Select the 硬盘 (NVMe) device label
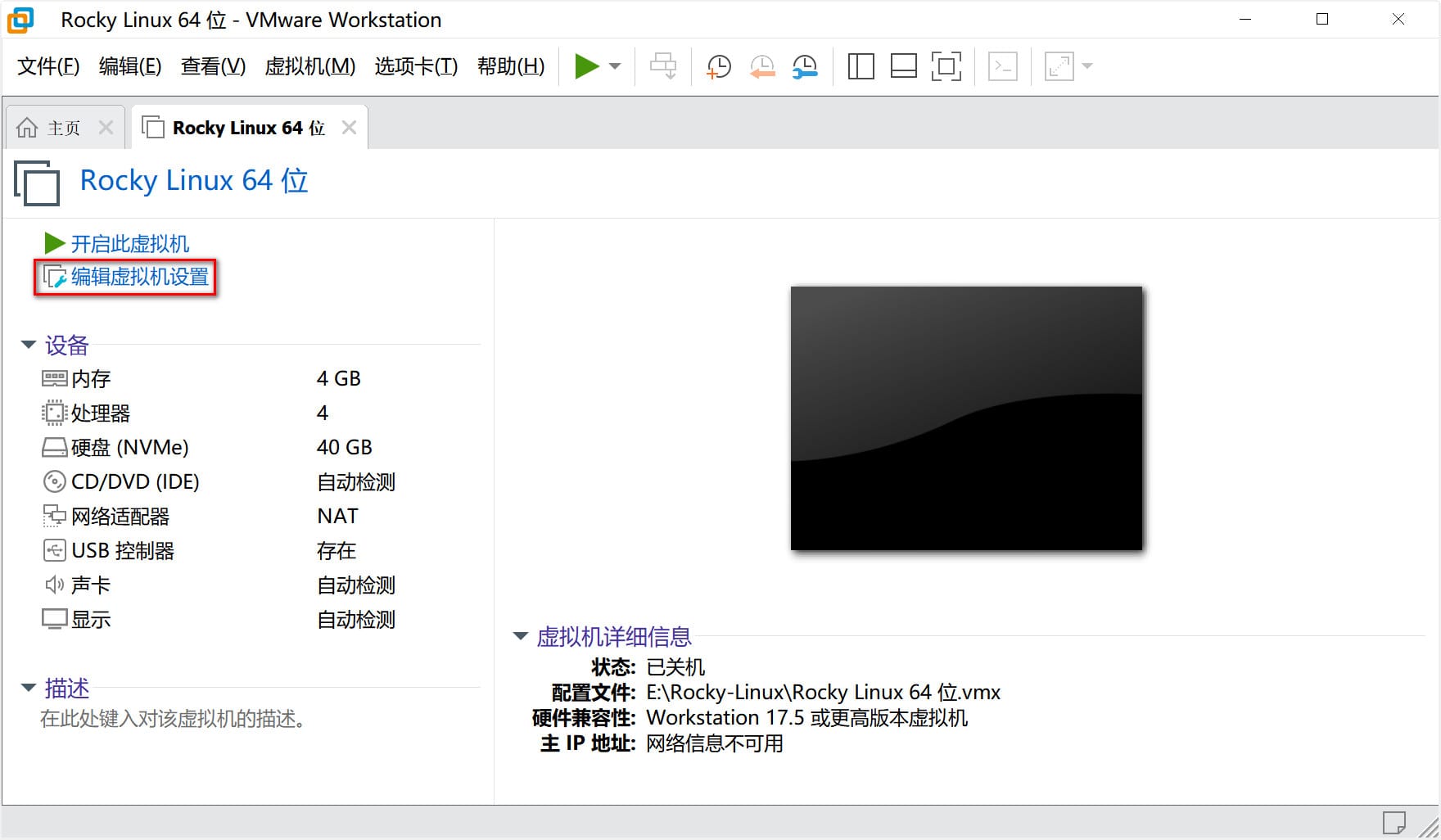 (x=130, y=447)
